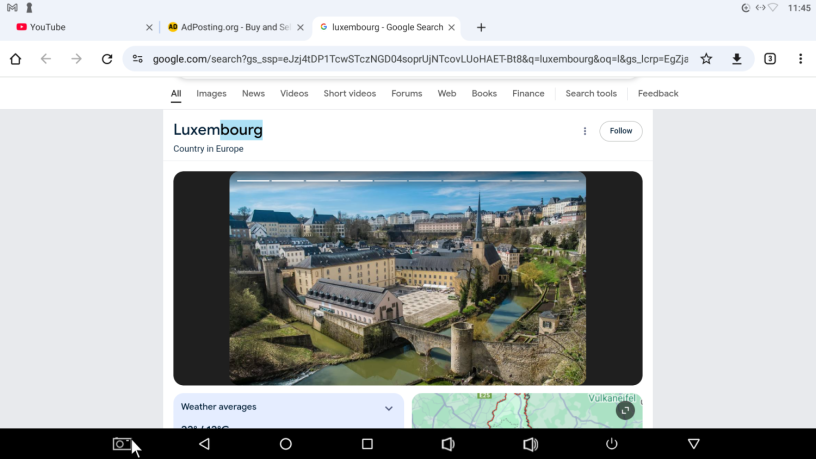Open the Search tools link

click(x=591, y=93)
